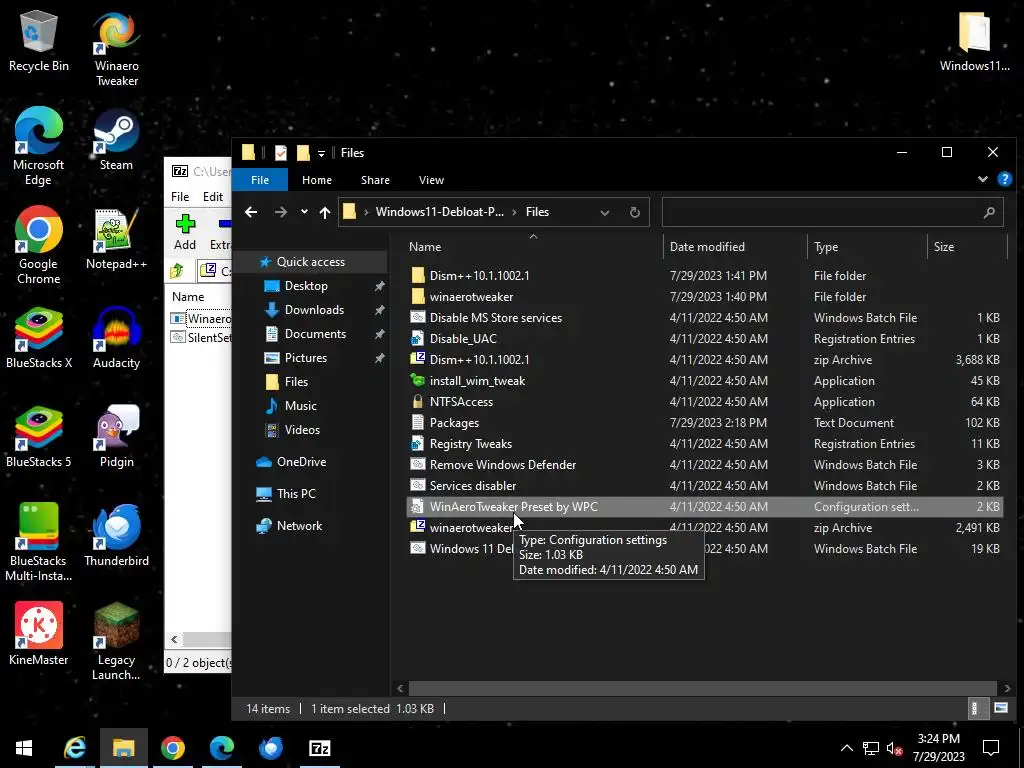Open Windows Start button
1024x768 pixels.
[24, 748]
